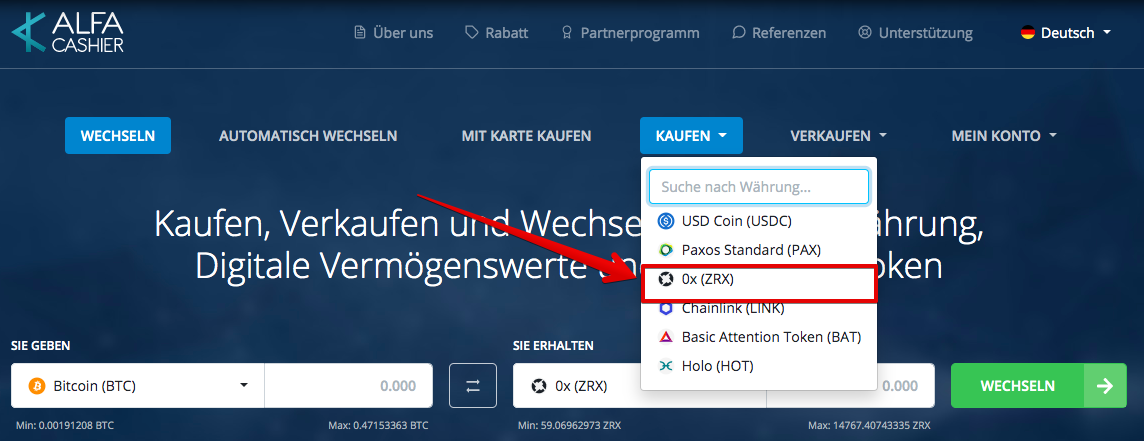Image resolution: width=1144 pixels, height=441 pixels.
Task: Click the Min: 59.06962973 ZRX text
Action: coord(570,425)
